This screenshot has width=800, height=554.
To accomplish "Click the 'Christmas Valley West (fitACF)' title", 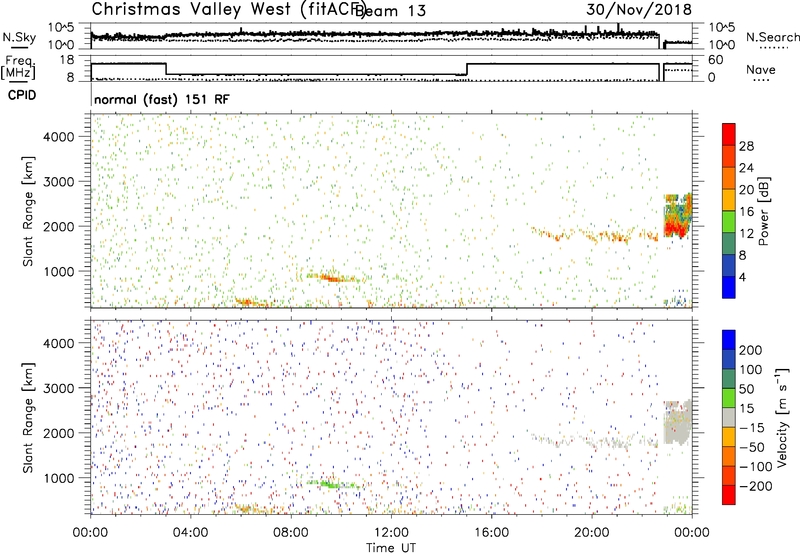I will (x=228, y=10).
